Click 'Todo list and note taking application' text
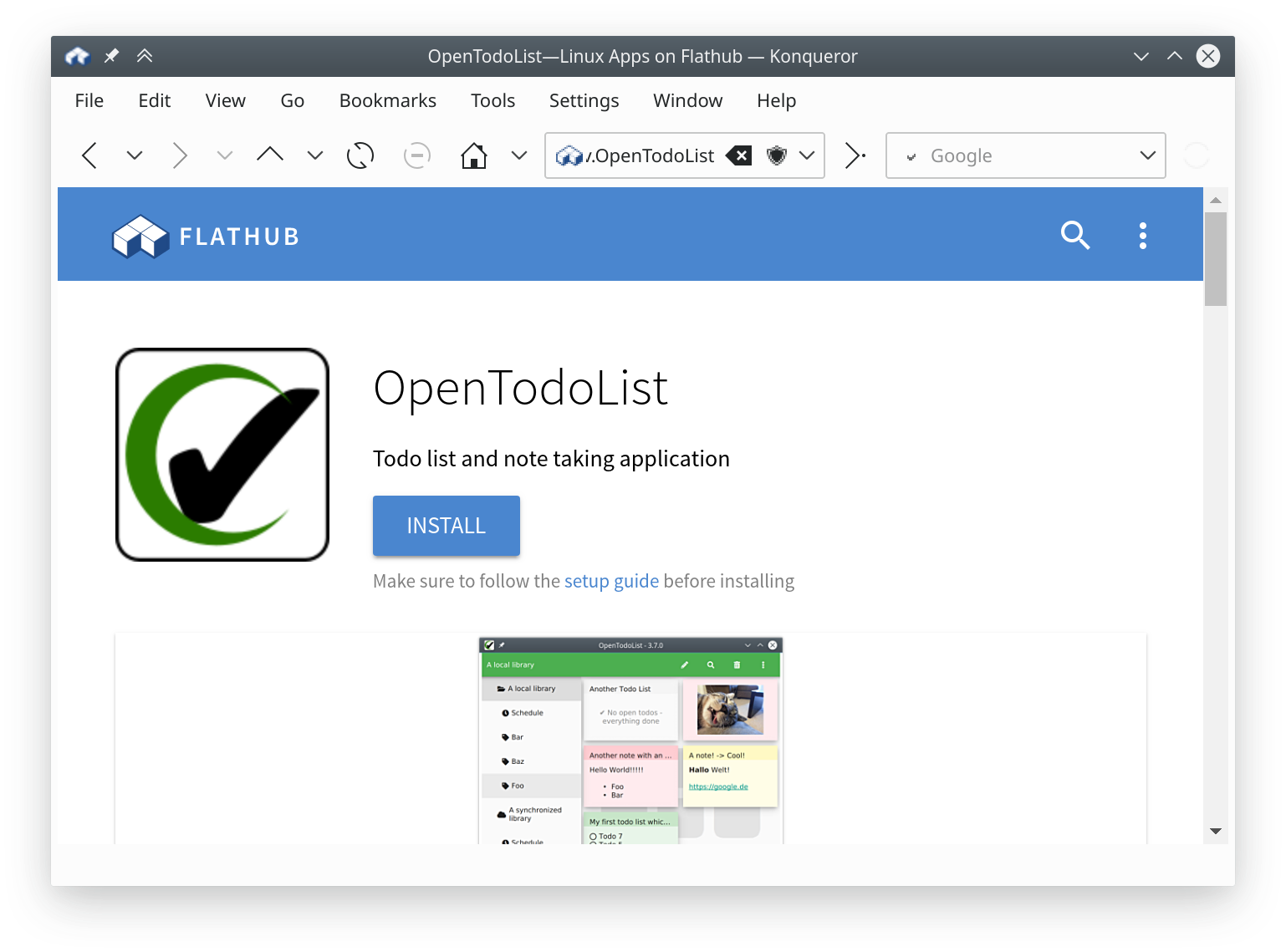Viewport: 1286px width, 952px height. [551, 459]
